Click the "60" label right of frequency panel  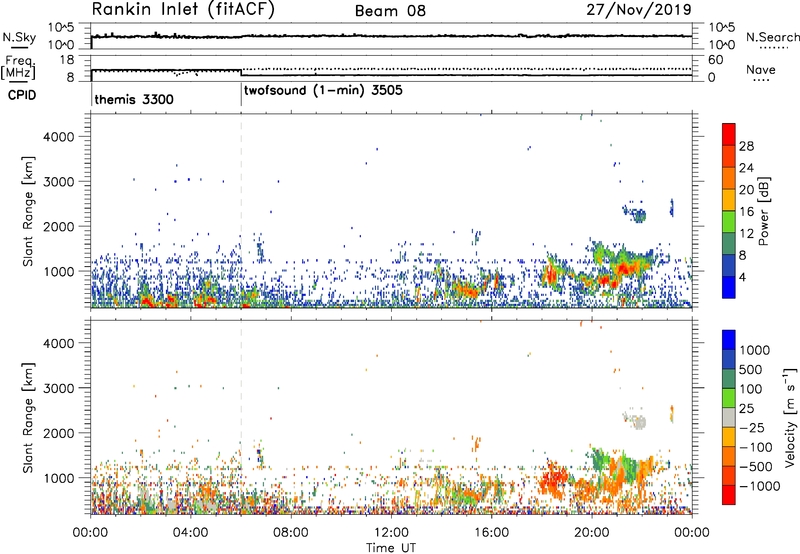(716, 60)
